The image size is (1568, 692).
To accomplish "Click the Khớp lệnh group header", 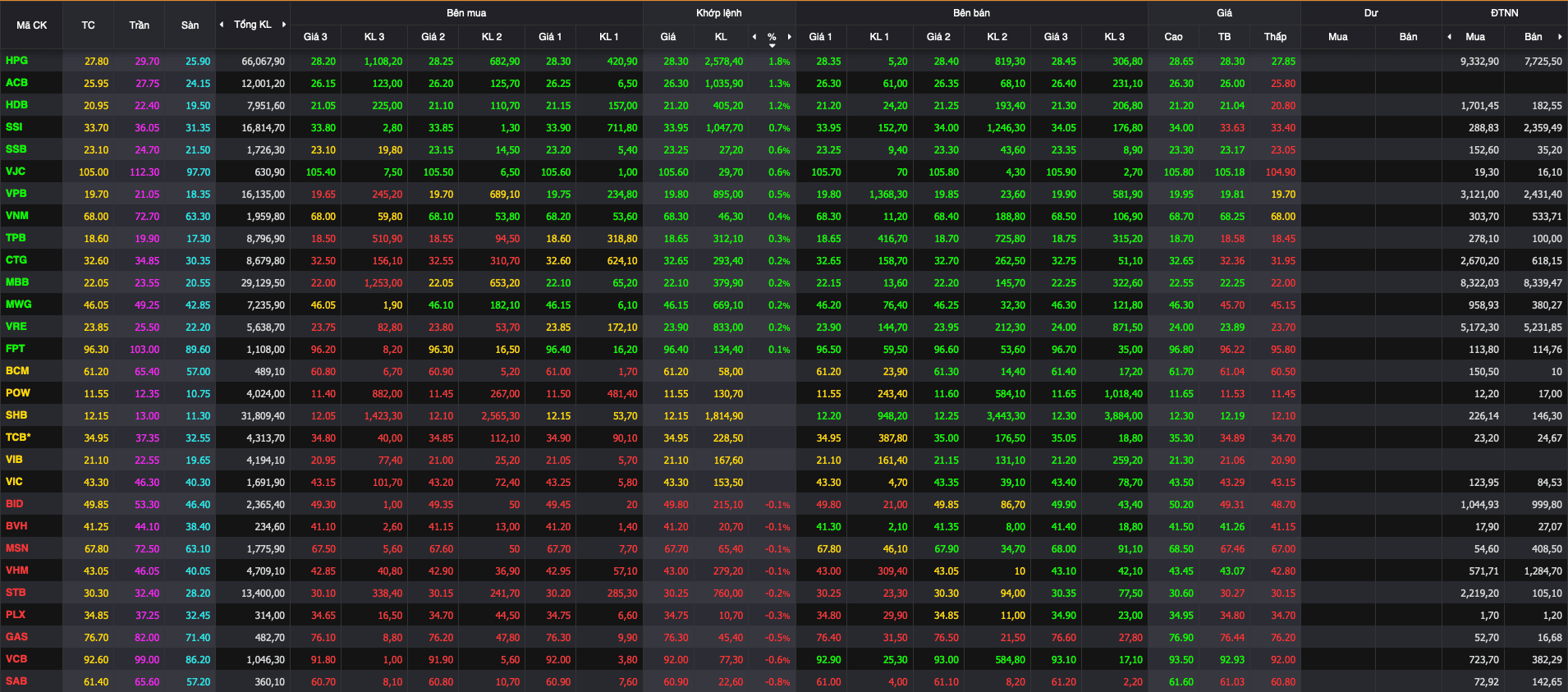I will [x=719, y=13].
